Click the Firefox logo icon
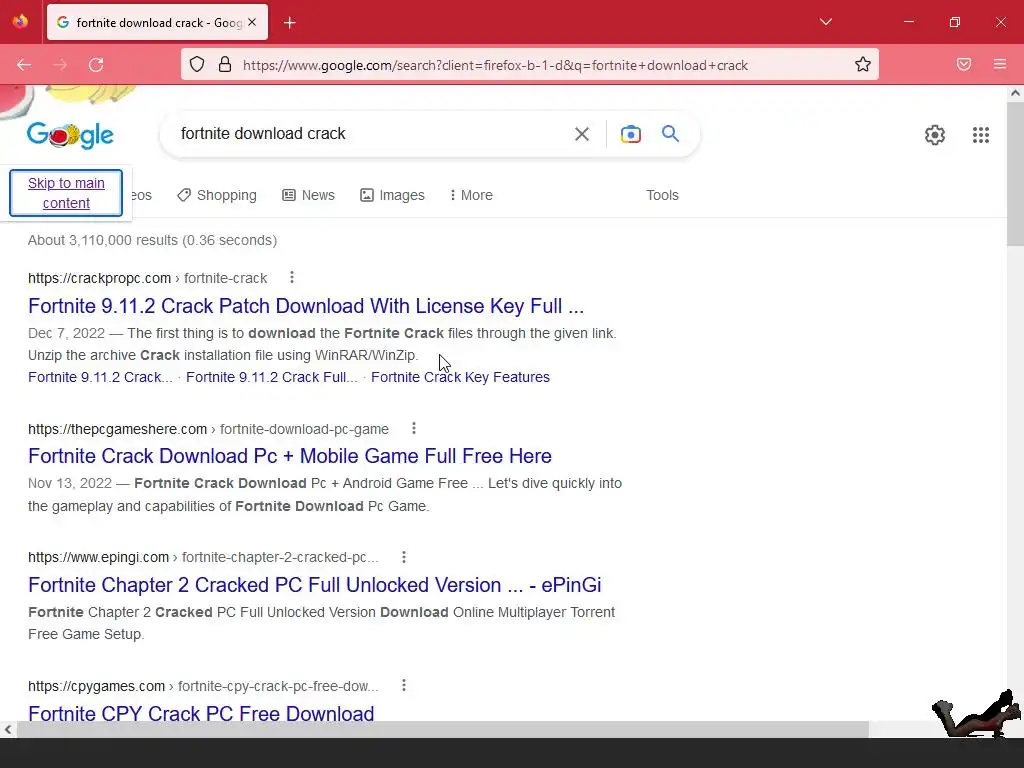Screen dimensions: 1024x768 (20, 22)
